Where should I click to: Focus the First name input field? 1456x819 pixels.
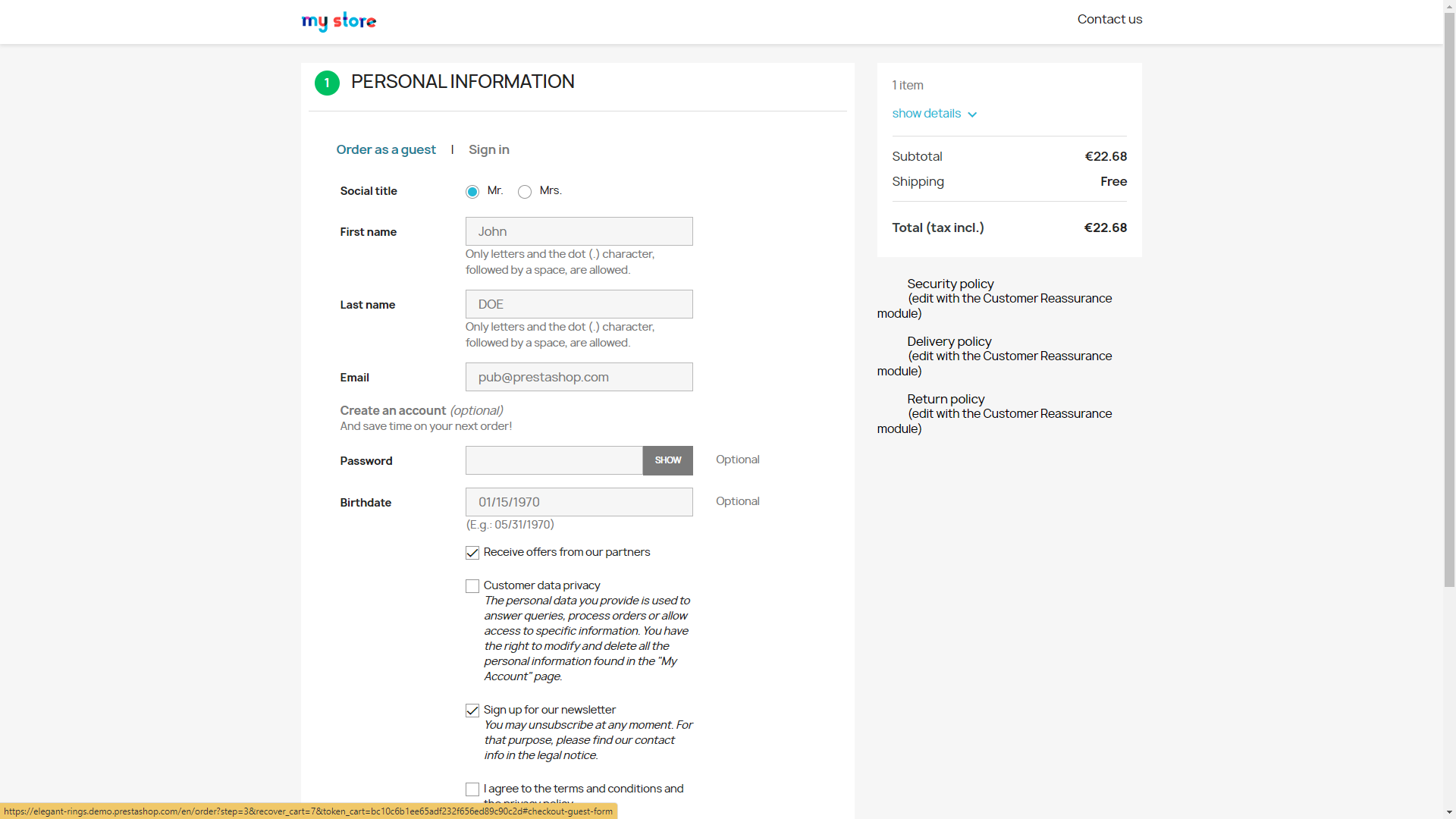point(579,231)
